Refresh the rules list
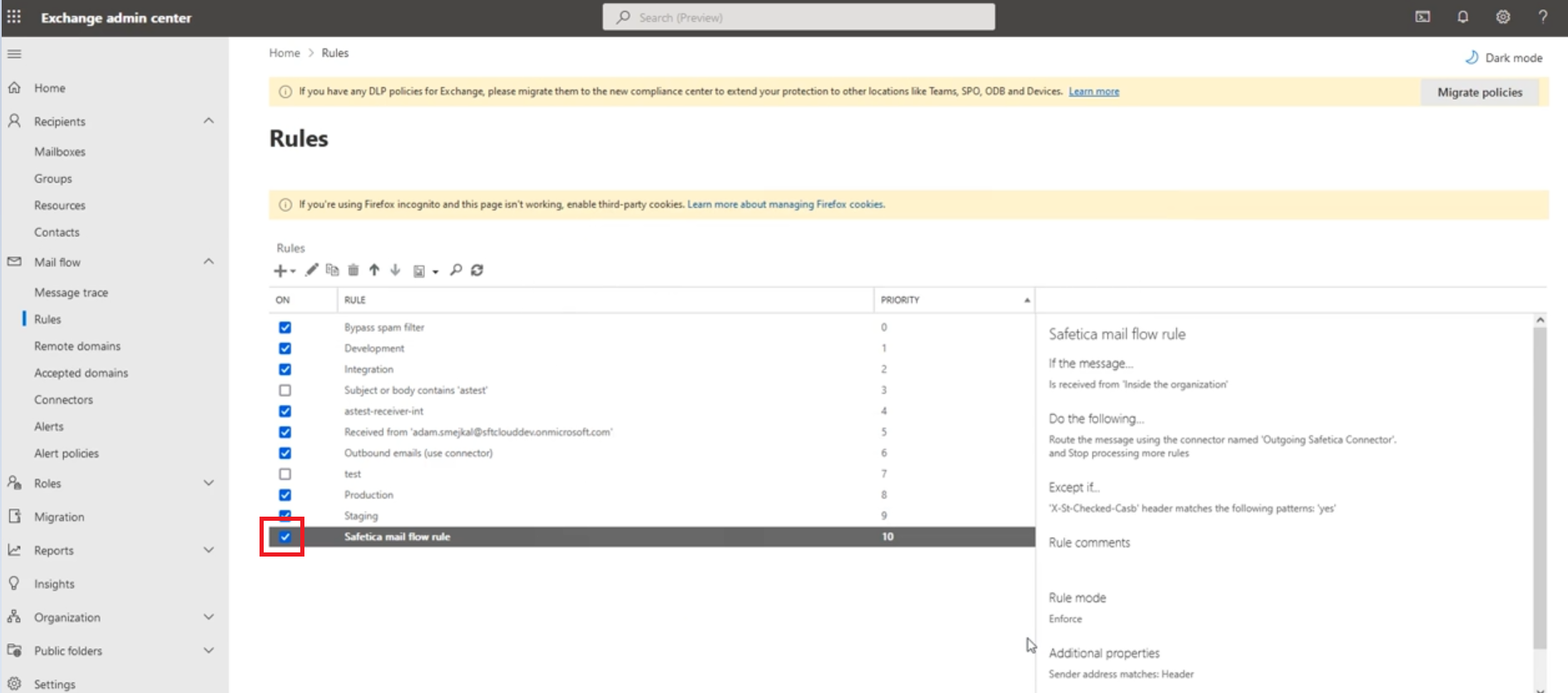This screenshot has height=693, width=1568. (477, 270)
